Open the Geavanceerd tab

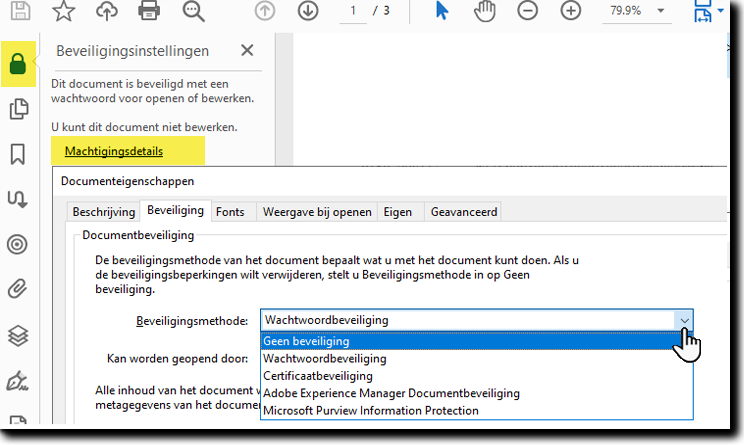464,212
